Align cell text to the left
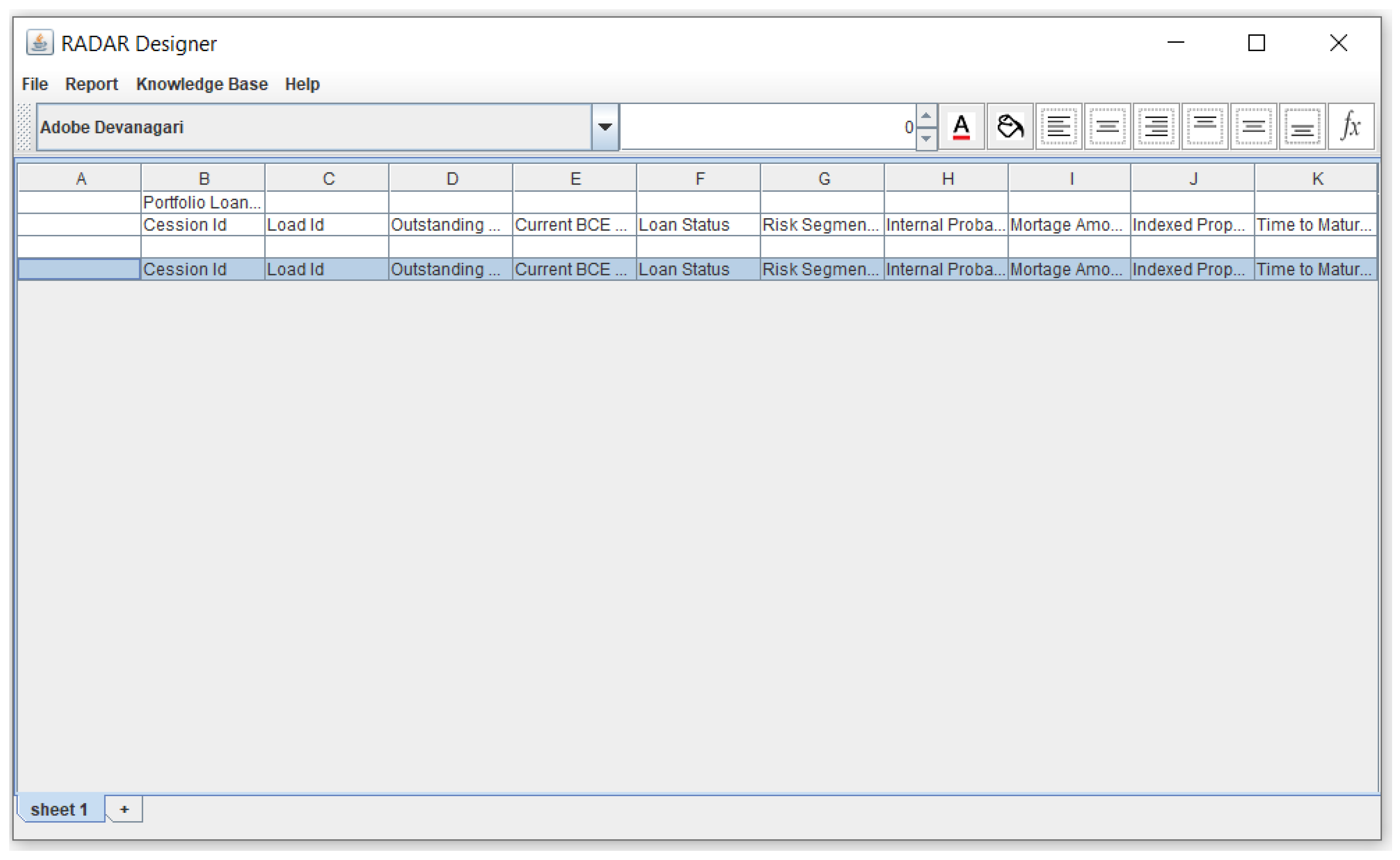1400x860 pixels. click(1059, 127)
